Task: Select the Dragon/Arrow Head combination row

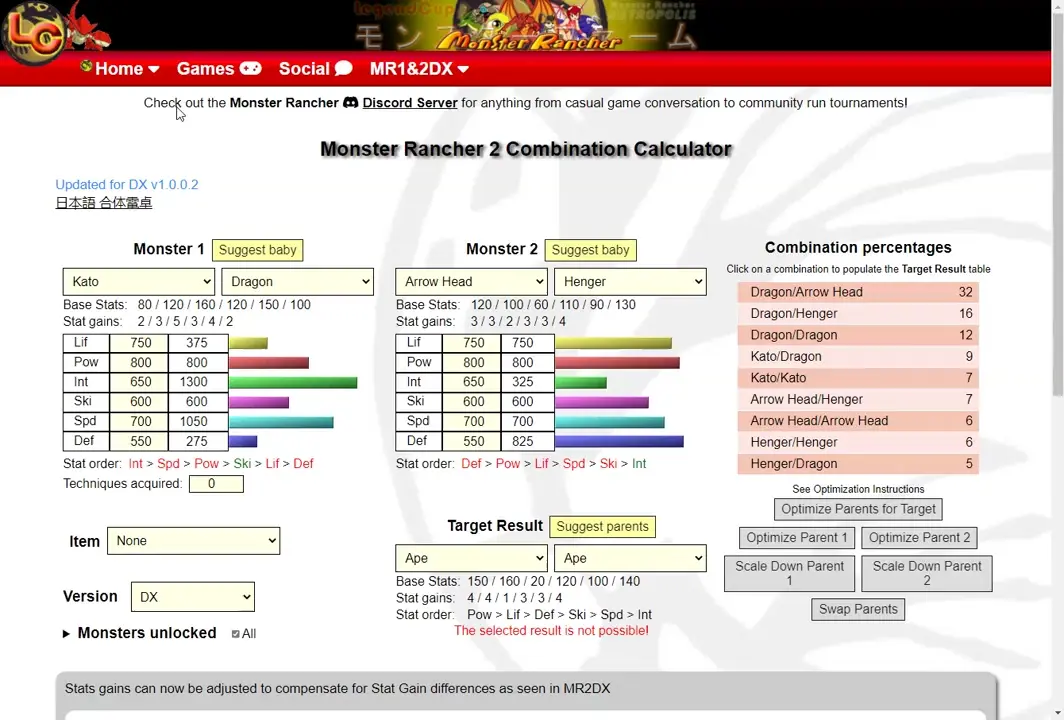Action: coord(857,292)
